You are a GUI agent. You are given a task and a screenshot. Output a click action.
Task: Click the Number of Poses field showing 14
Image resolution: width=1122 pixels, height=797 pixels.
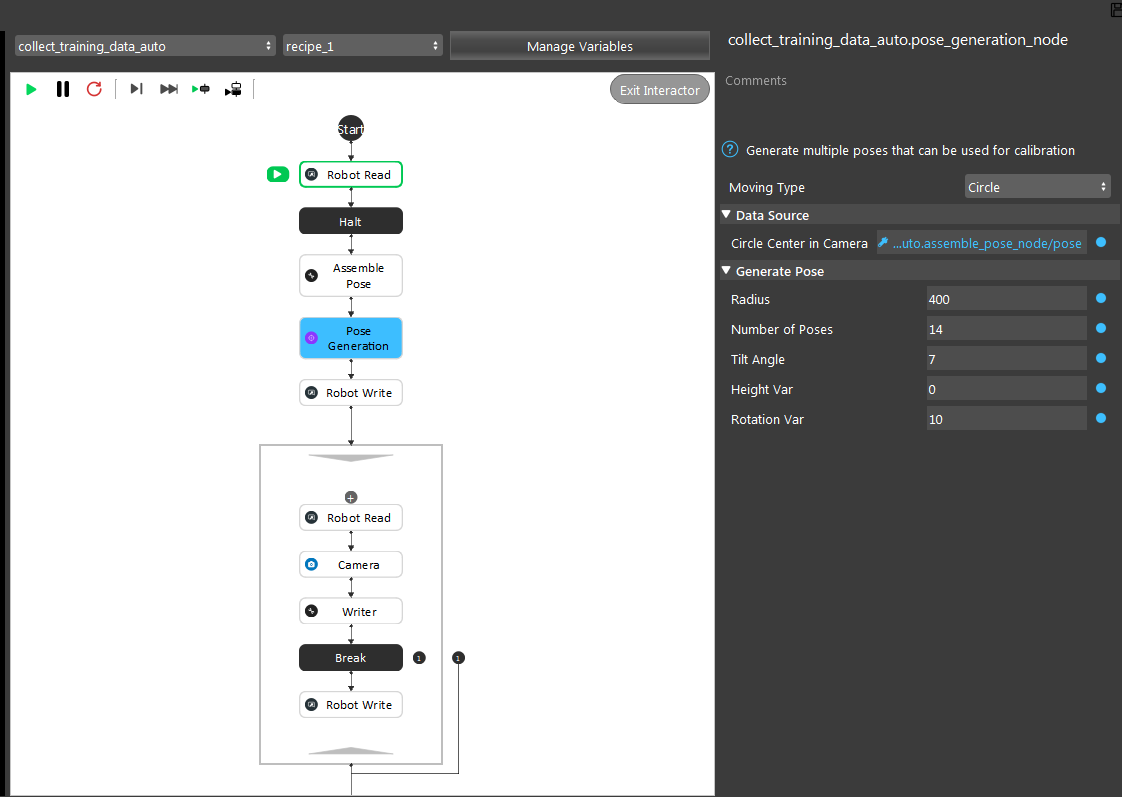click(x=1007, y=329)
